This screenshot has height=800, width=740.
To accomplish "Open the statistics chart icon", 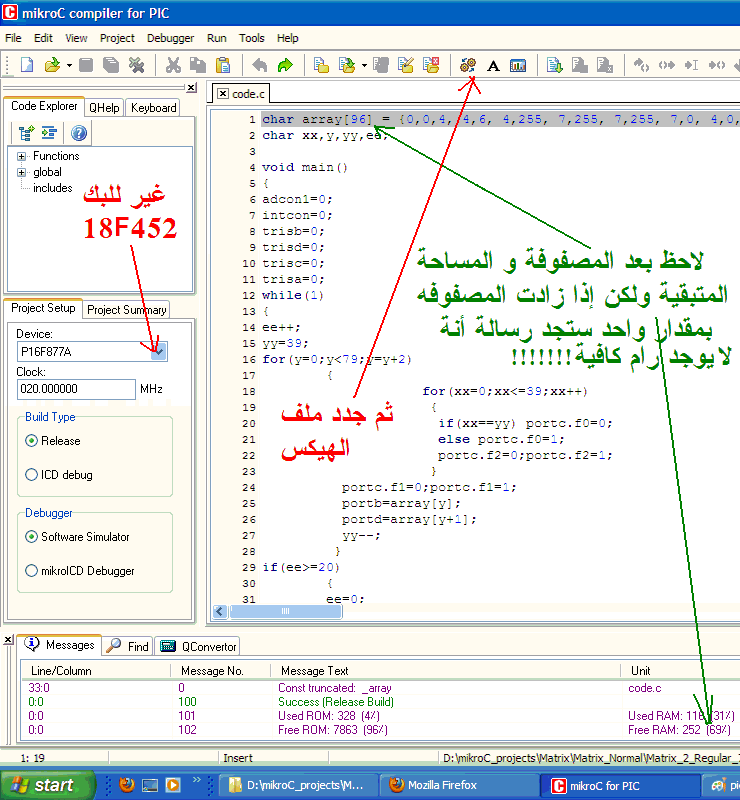I will pyautogui.click(x=518, y=65).
